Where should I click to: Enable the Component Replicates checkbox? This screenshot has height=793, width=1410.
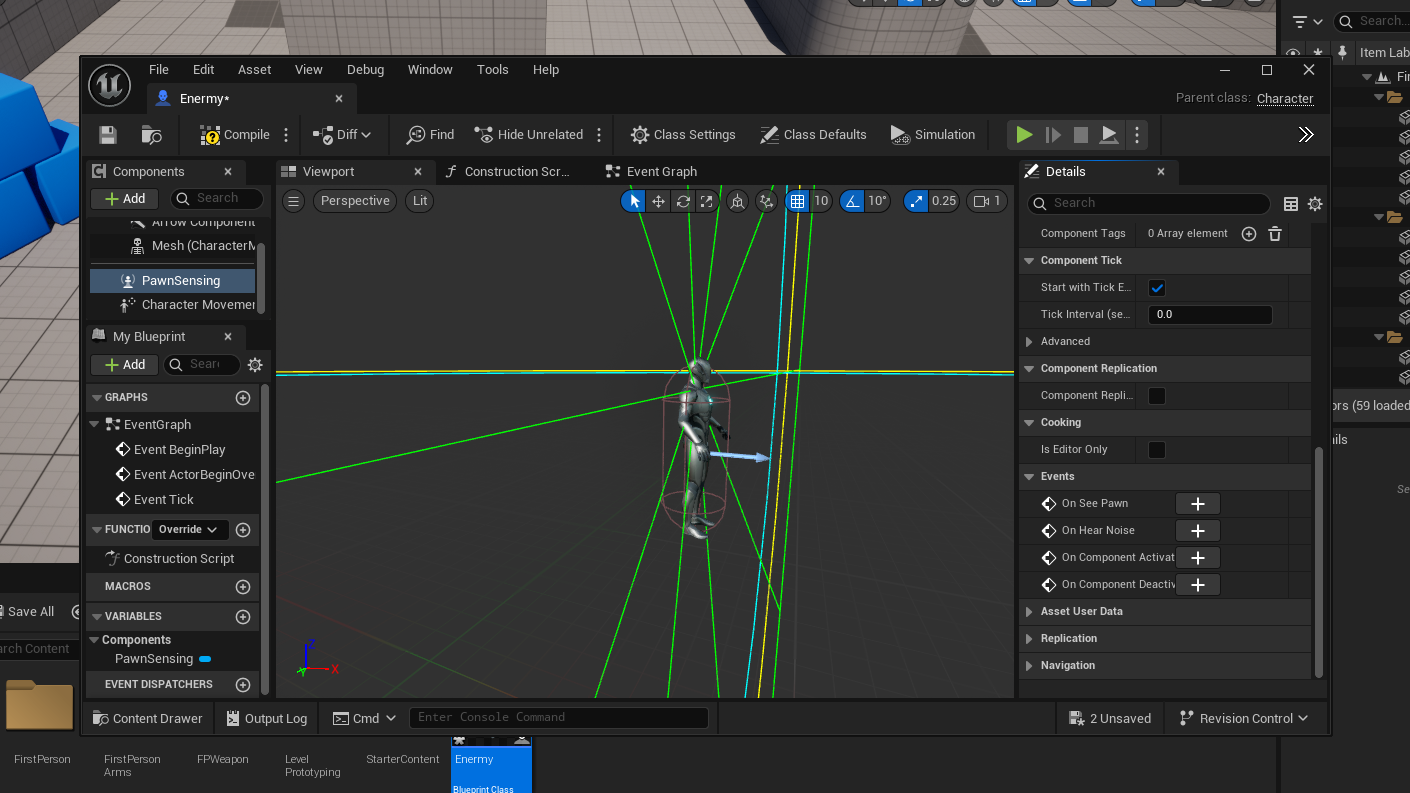pos(1155,395)
